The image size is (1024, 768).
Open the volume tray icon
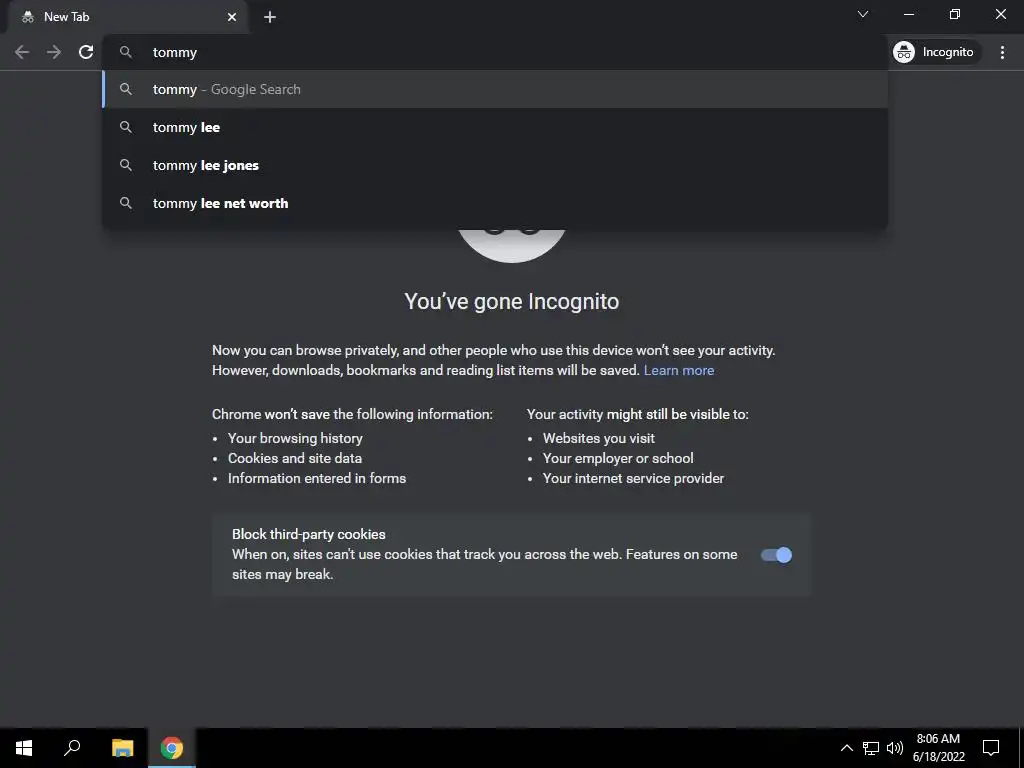click(895, 748)
